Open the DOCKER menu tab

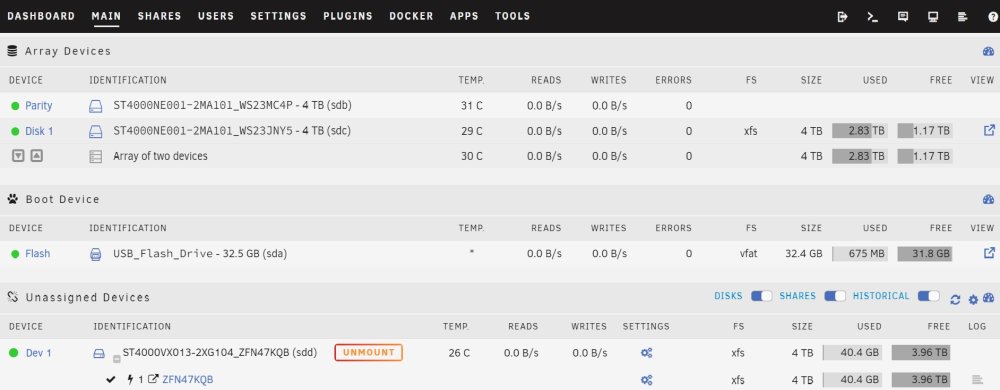(x=411, y=17)
